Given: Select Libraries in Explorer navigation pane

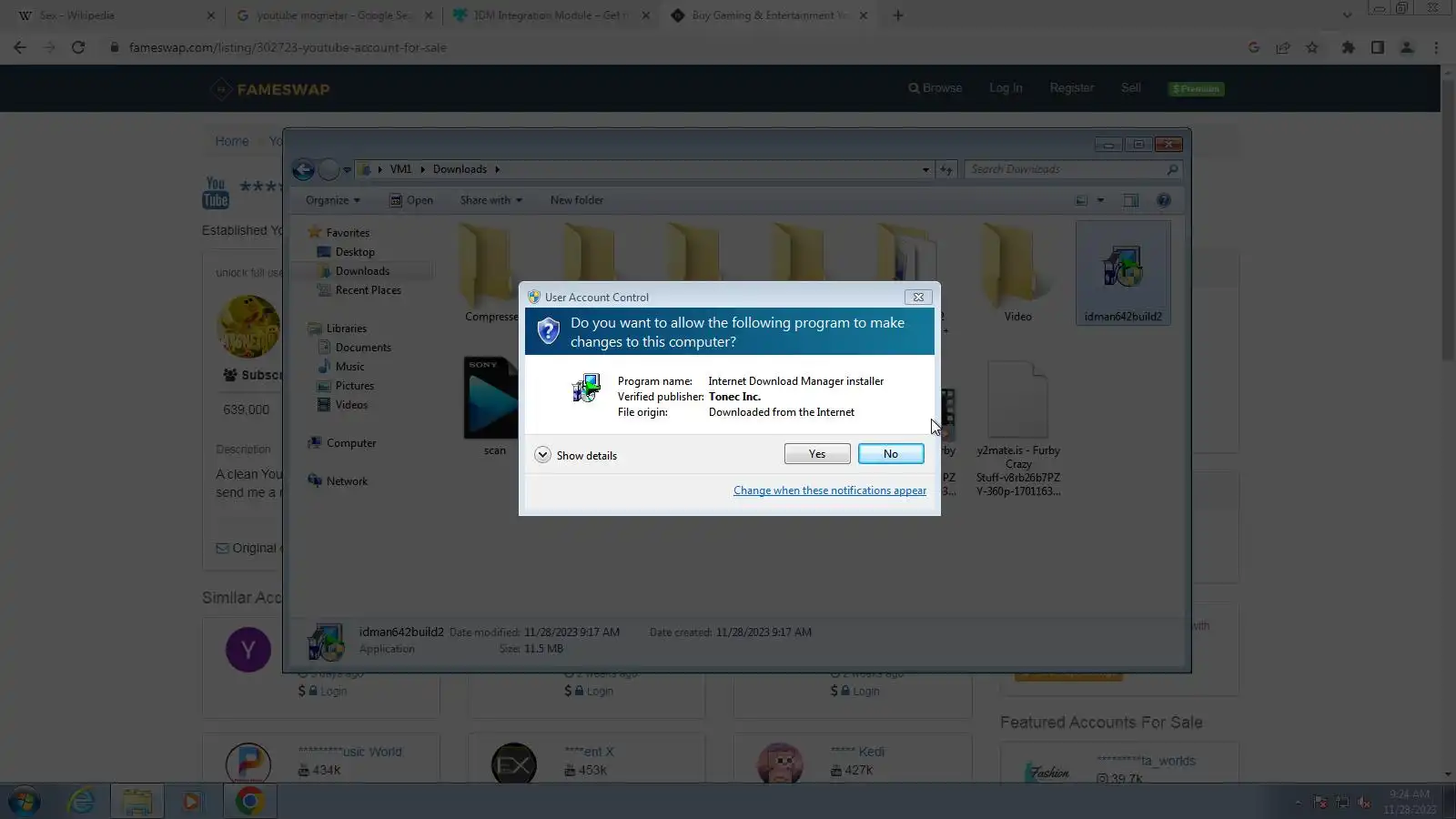Looking at the screenshot, I should click(x=337, y=329).
